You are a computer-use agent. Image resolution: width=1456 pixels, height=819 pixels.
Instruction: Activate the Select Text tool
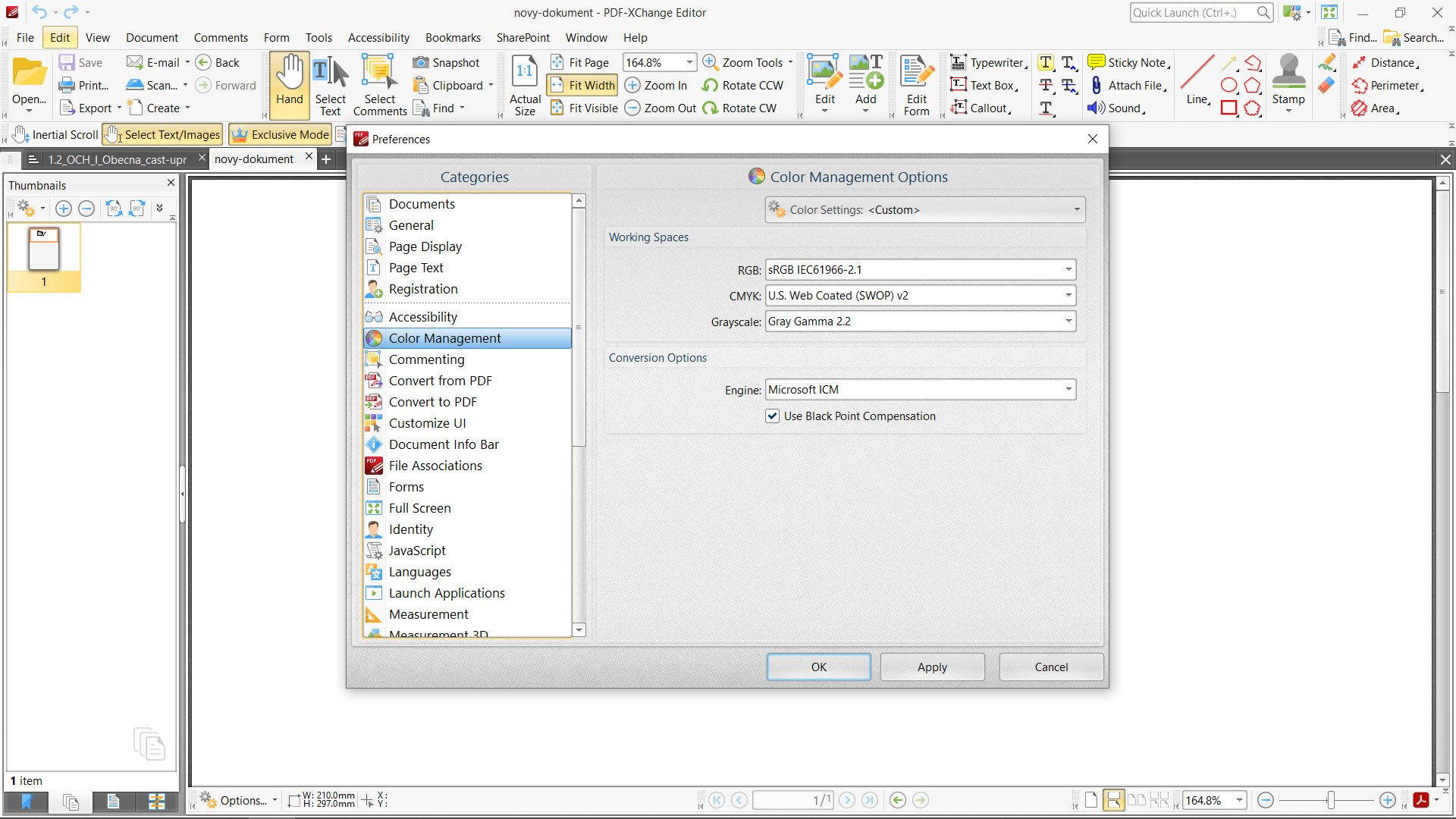(x=331, y=85)
